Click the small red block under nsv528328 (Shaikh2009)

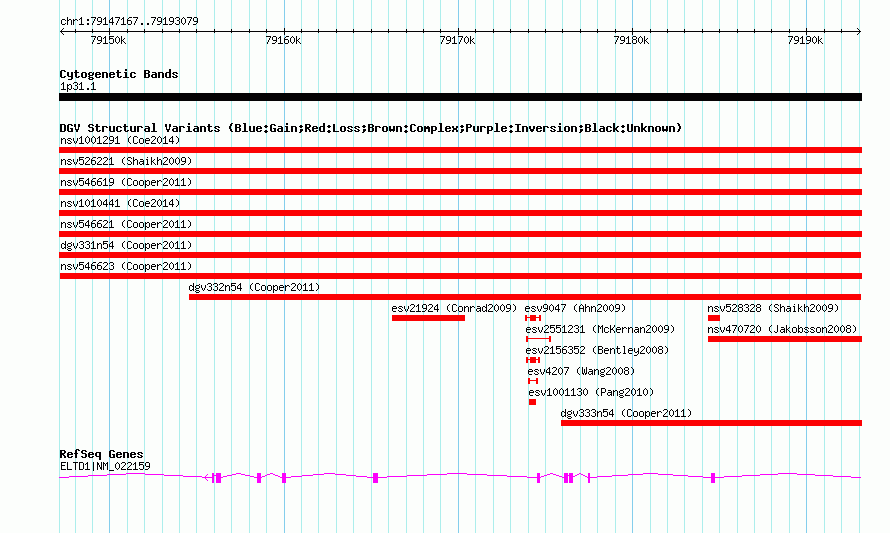tap(714, 318)
